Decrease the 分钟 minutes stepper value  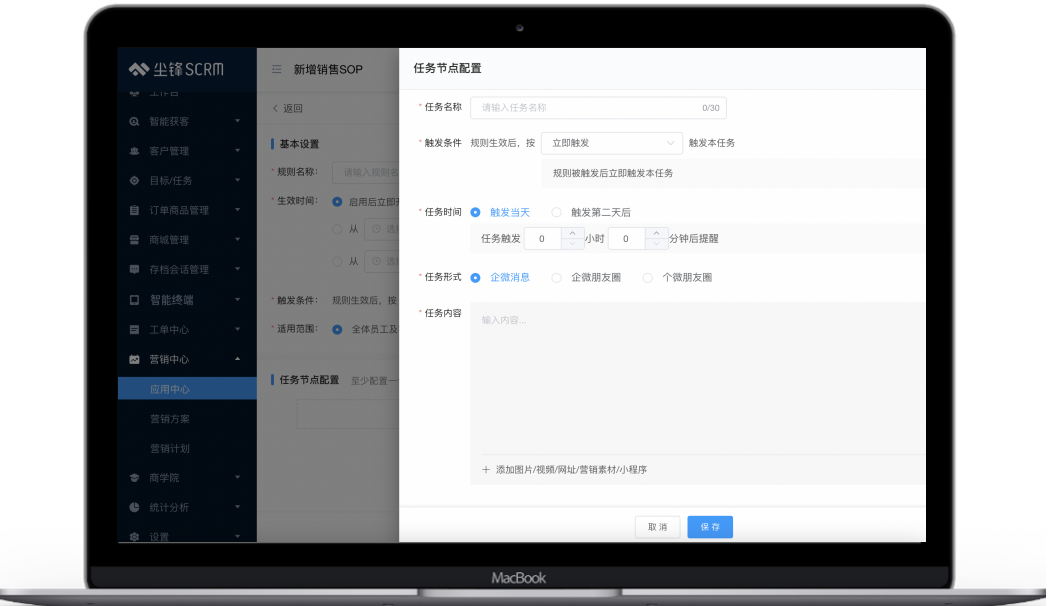coord(656,244)
